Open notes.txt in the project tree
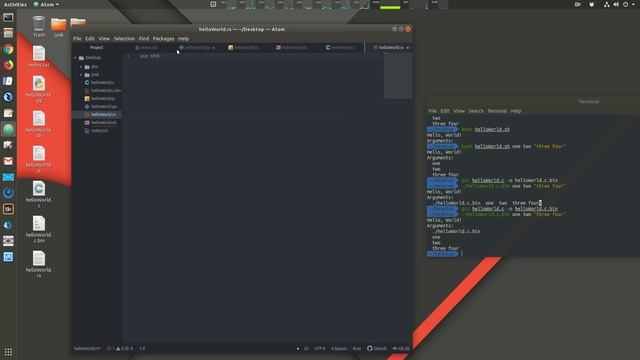 pos(97,131)
